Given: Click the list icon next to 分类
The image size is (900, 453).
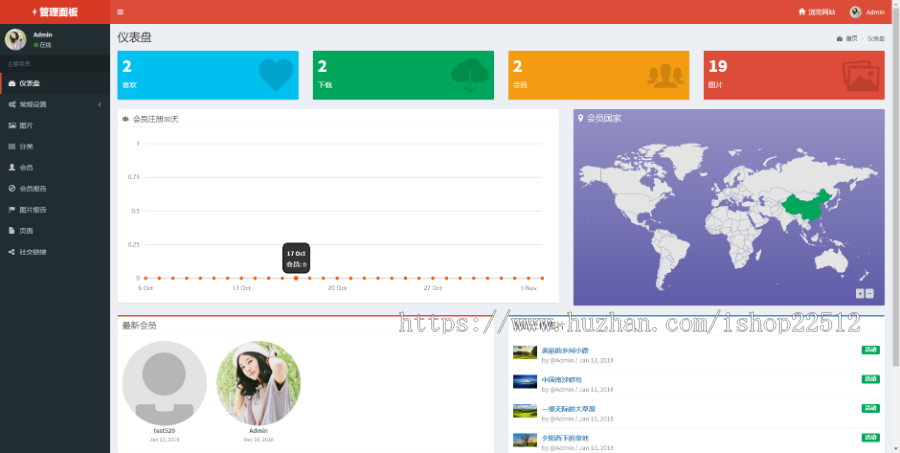Looking at the screenshot, I should point(12,146).
